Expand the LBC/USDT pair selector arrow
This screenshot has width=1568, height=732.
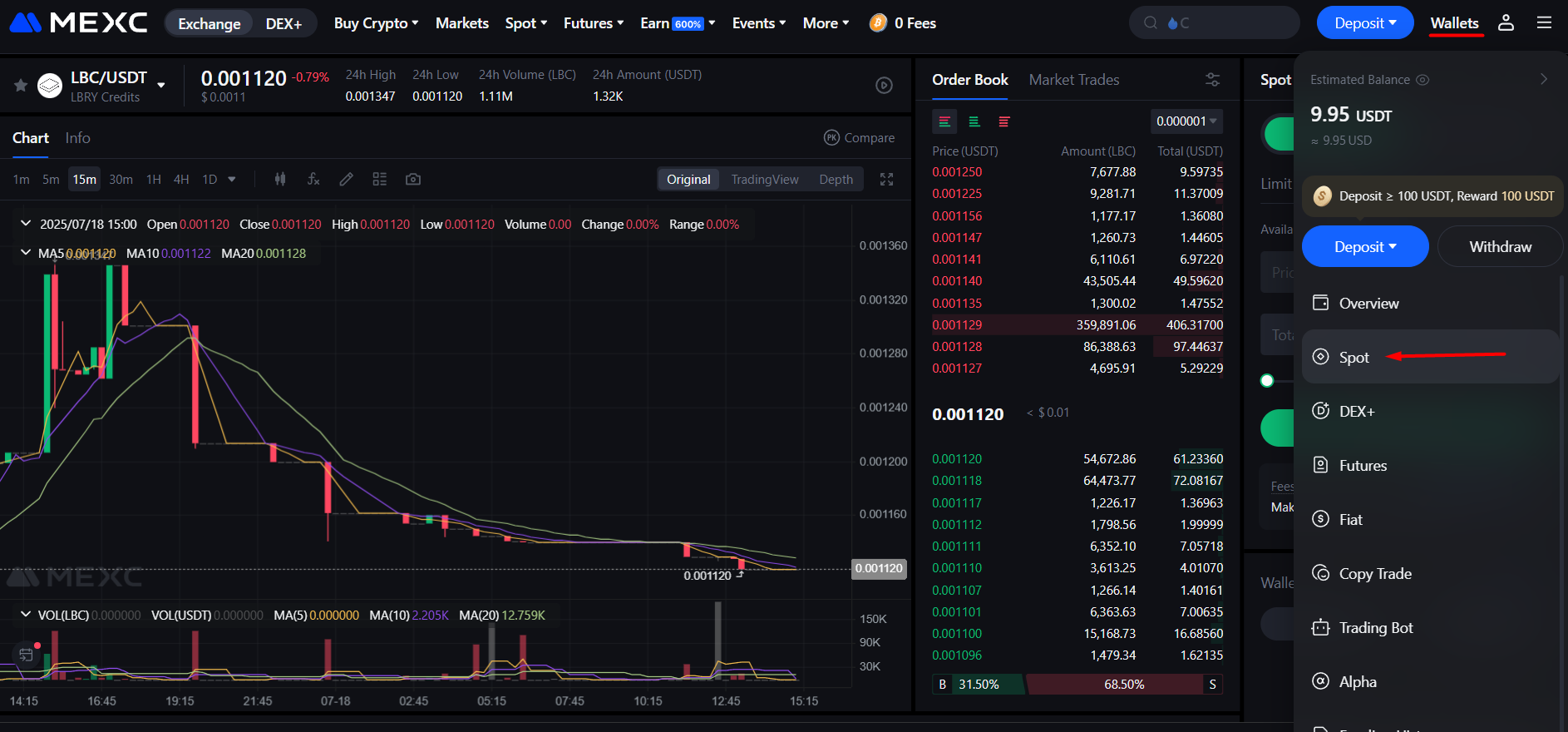[x=161, y=85]
